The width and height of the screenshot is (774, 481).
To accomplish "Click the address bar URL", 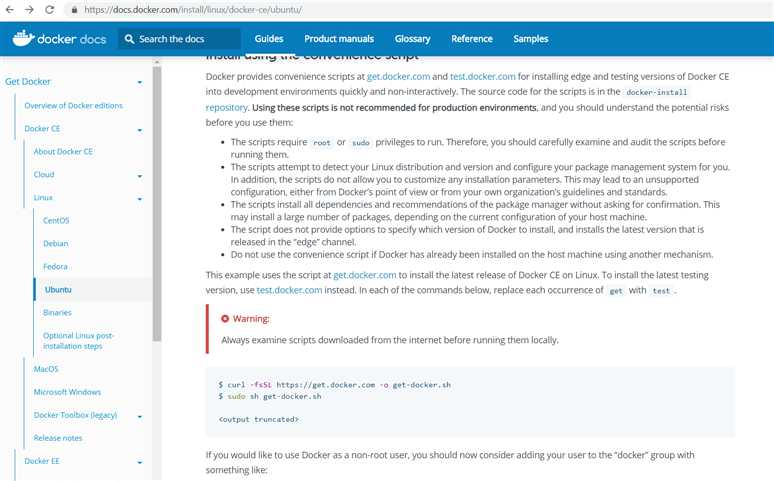I will coord(193,9).
